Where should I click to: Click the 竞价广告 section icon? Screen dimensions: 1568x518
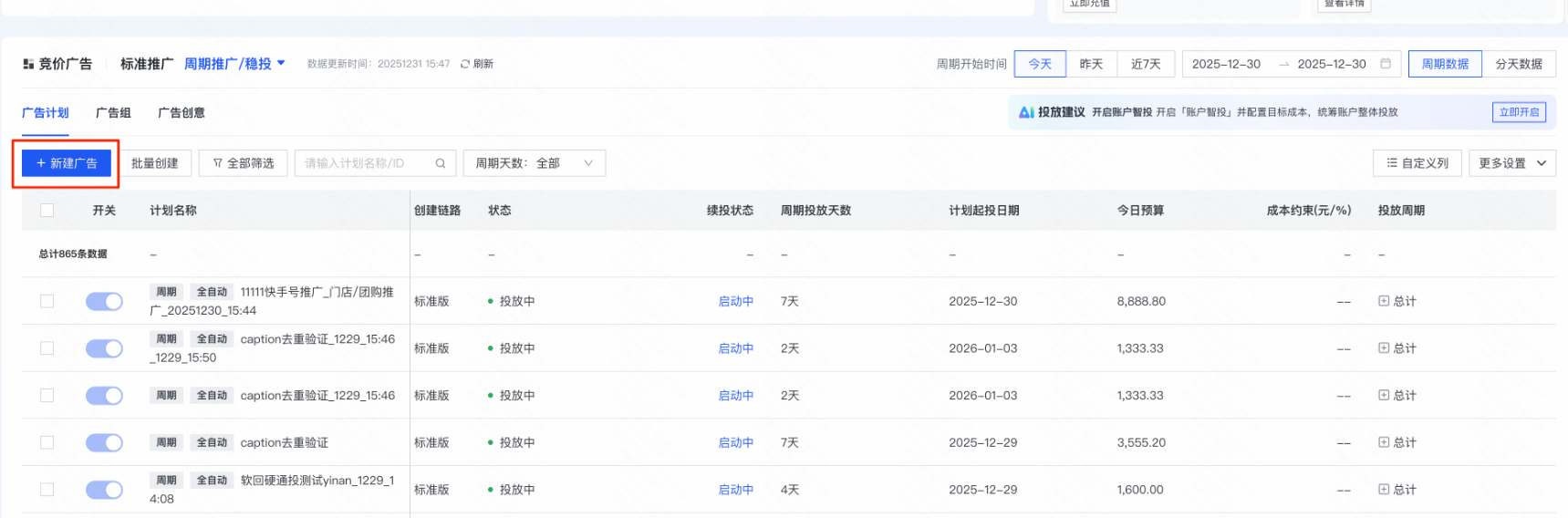[28, 64]
